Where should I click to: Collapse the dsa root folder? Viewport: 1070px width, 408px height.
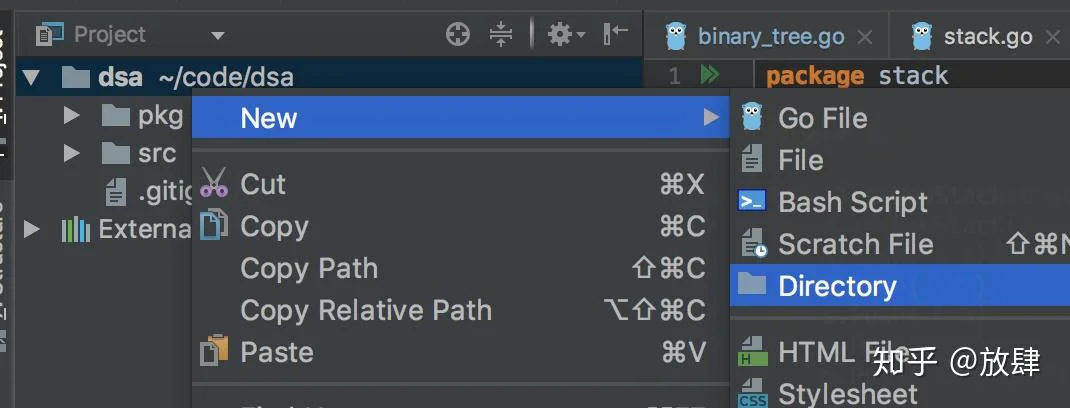[x=31, y=77]
